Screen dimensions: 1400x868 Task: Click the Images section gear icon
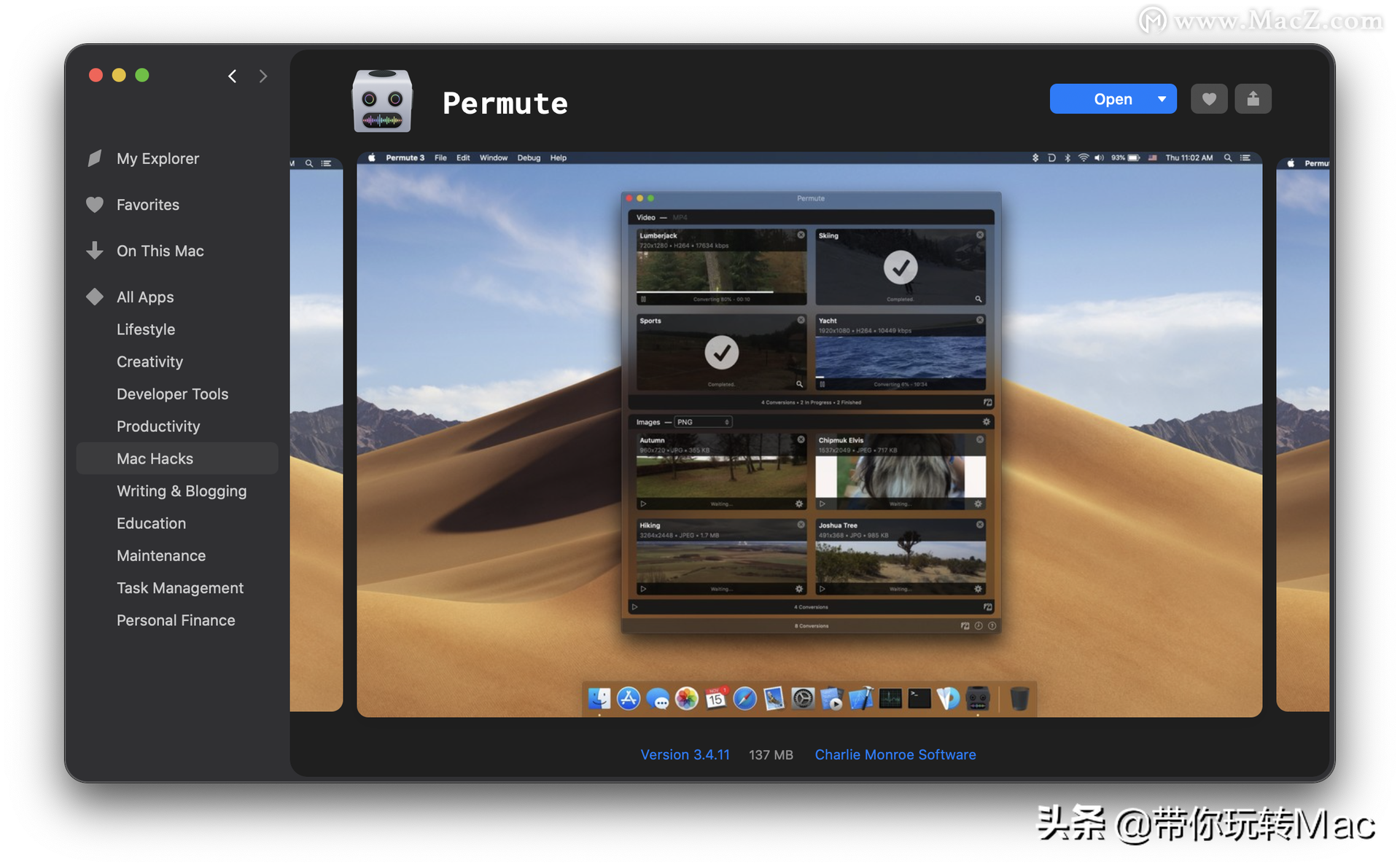pyautogui.click(x=987, y=422)
